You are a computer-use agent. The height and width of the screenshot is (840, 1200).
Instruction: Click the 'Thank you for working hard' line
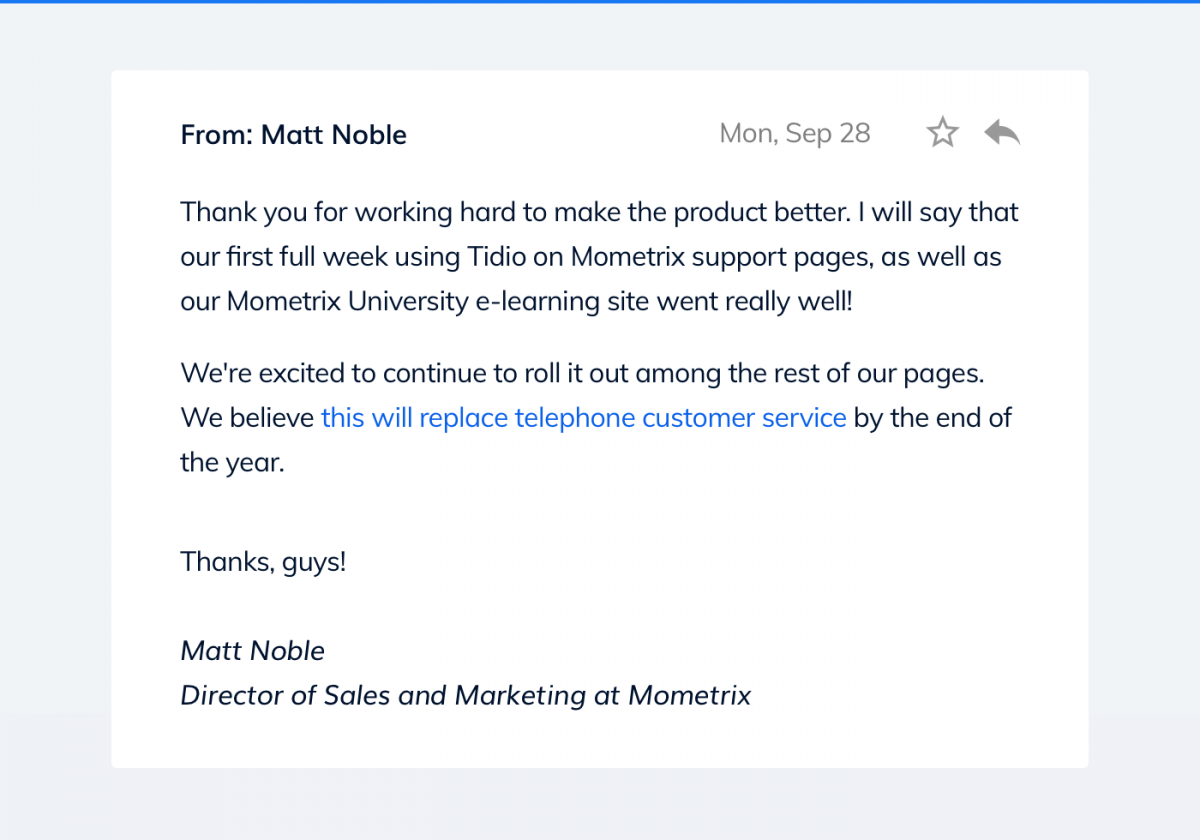point(600,212)
